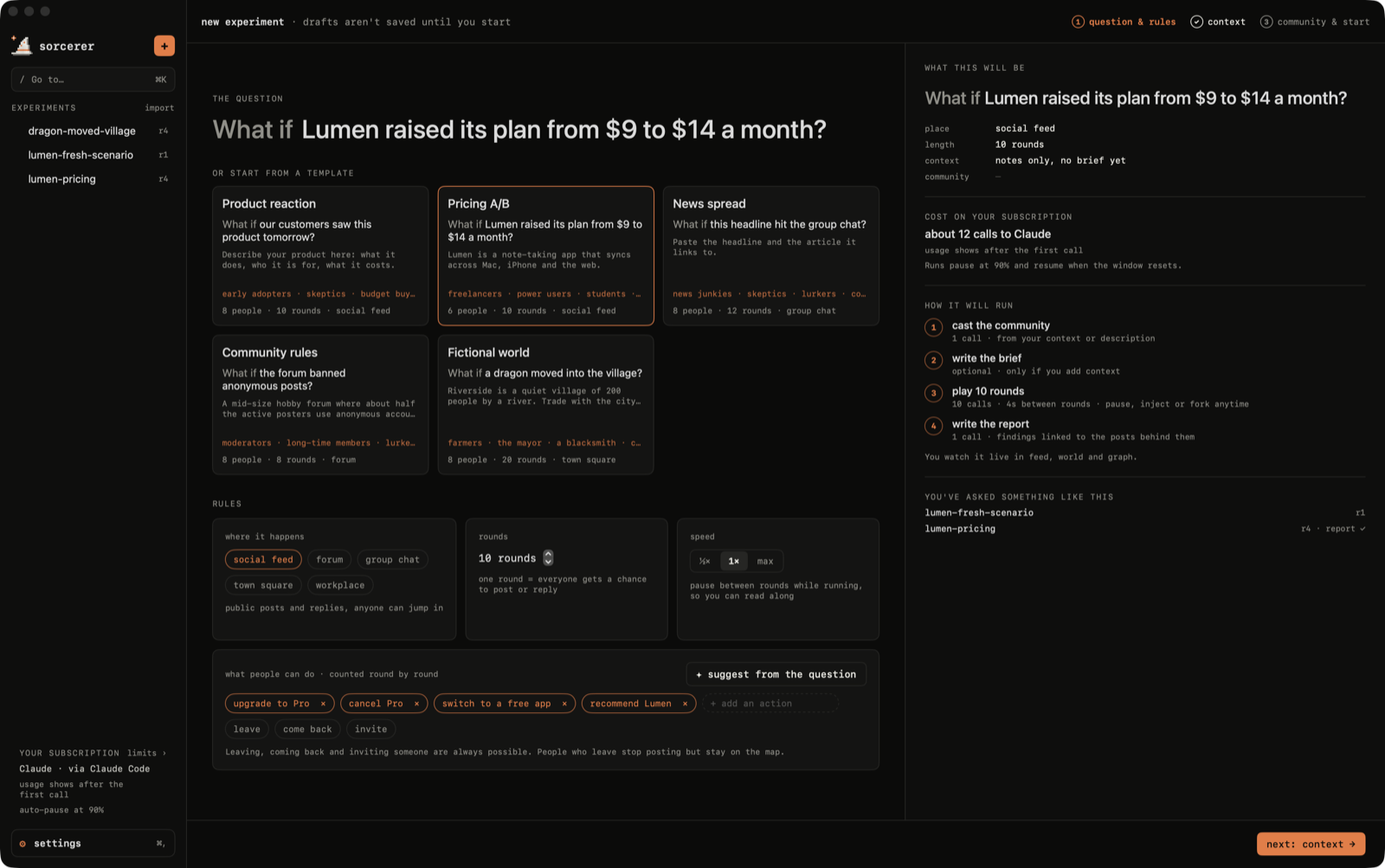This screenshot has height=868, width=1385.
Task: Open lumen-fresh-scenario in sidebar
Action: (93, 155)
